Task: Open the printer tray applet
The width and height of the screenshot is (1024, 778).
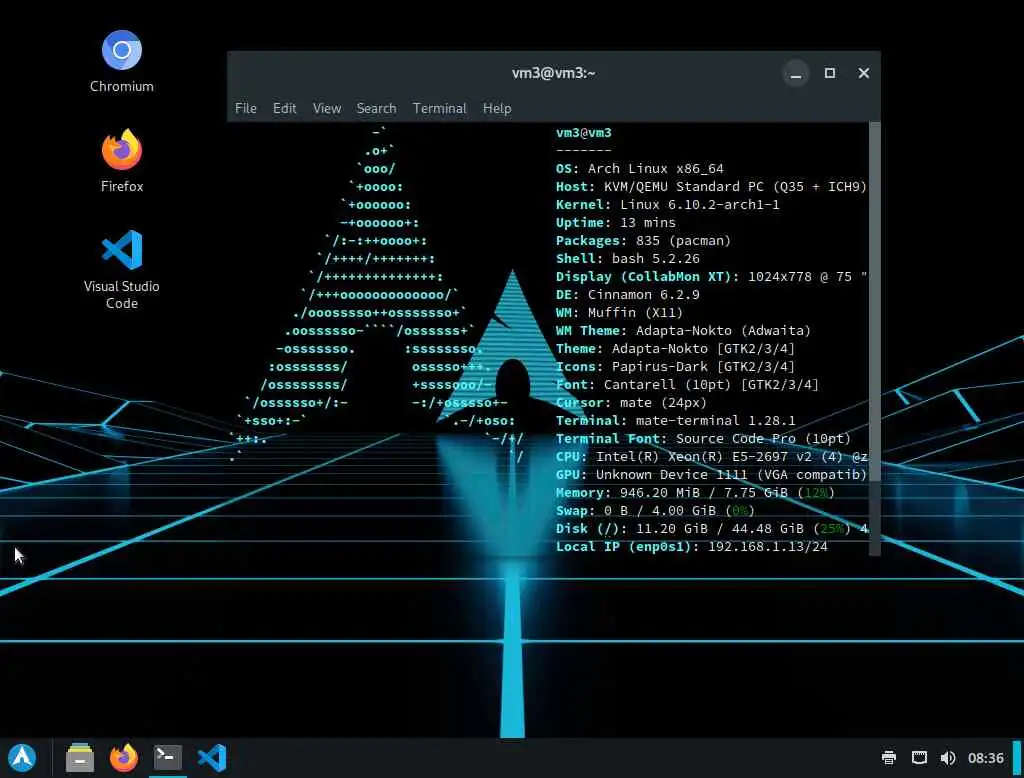Action: (x=889, y=758)
